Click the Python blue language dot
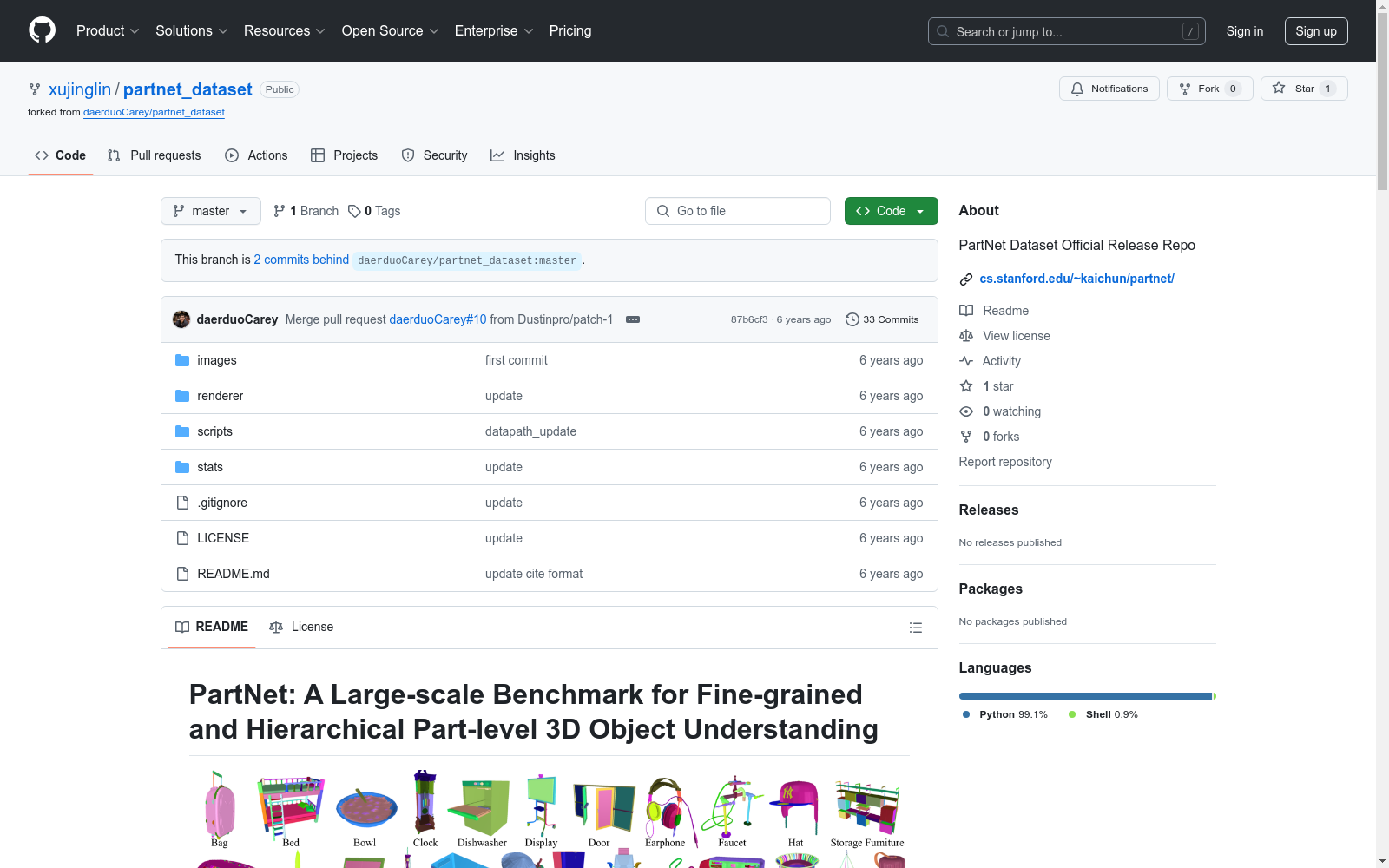 click(966, 714)
